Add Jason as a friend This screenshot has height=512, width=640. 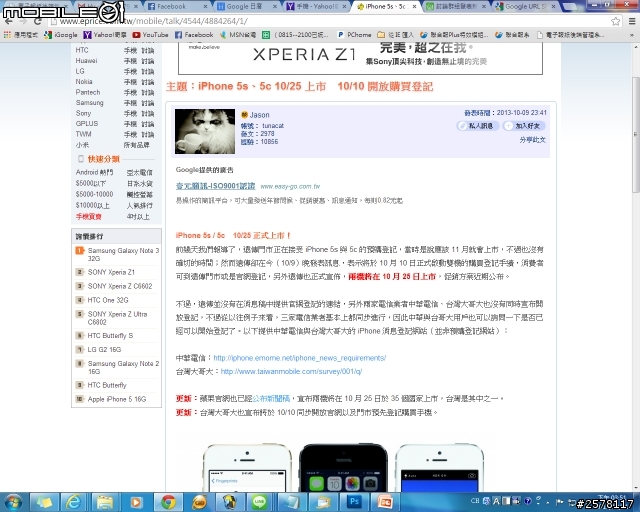pyautogui.click(x=524, y=126)
